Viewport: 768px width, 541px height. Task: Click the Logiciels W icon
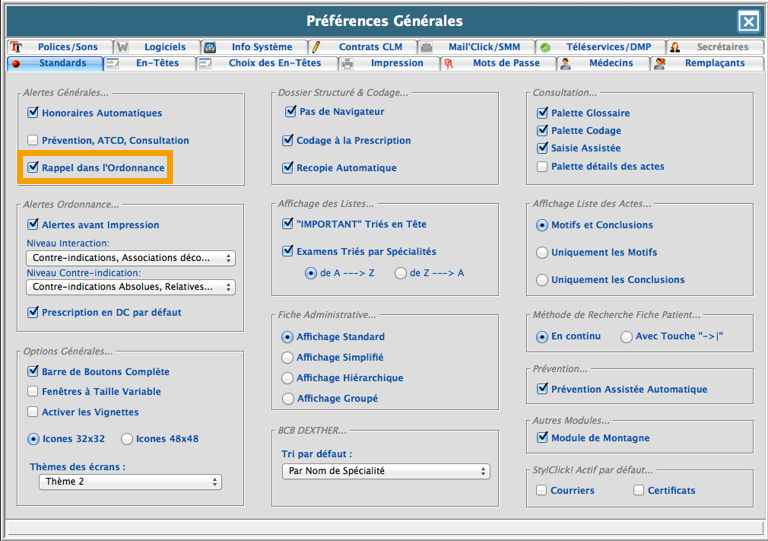[122, 47]
